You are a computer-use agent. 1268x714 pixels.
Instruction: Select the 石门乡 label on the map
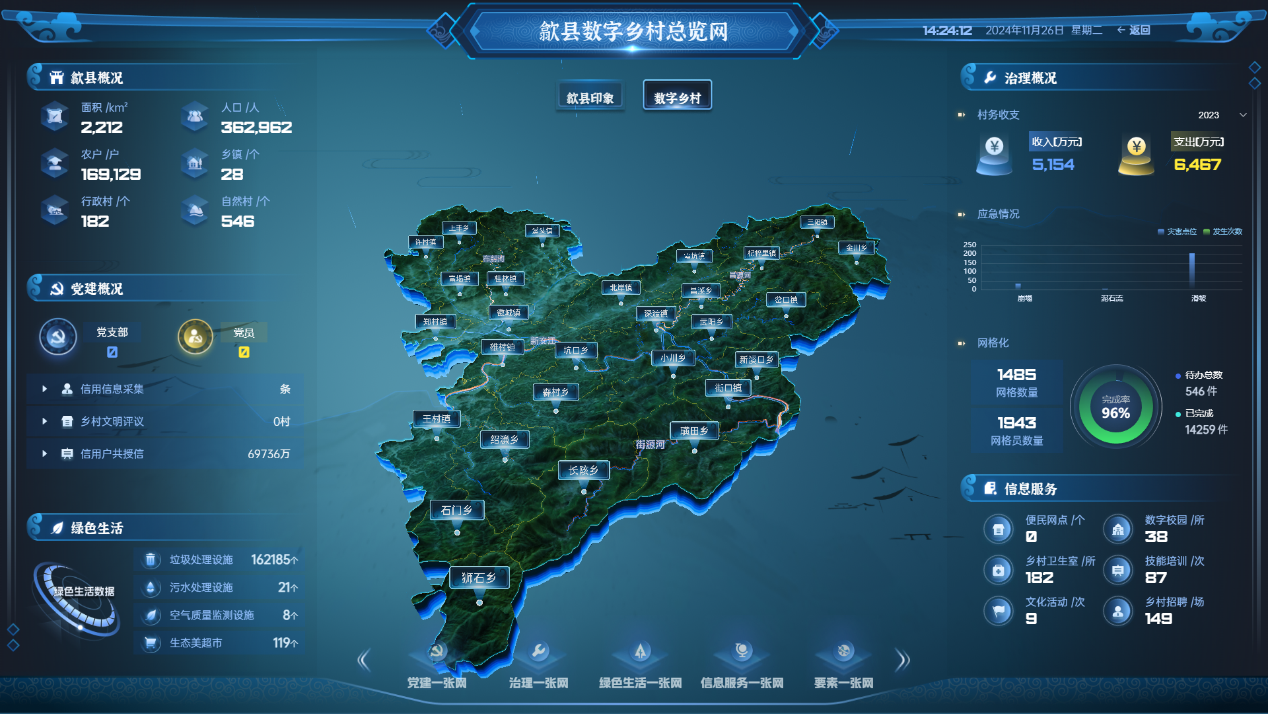pyautogui.click(x=457, y=510)
